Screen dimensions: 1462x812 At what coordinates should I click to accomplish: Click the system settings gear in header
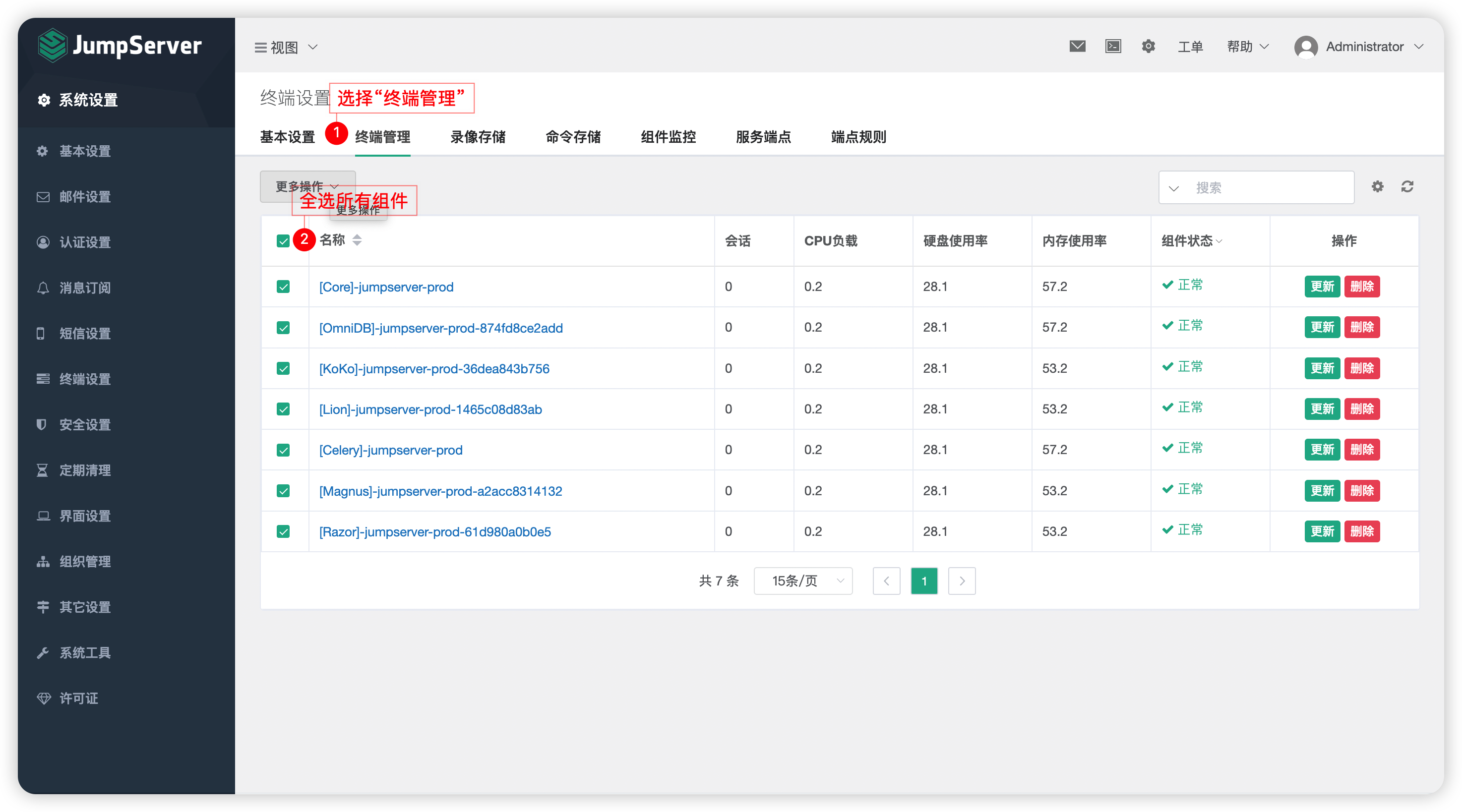(x=1148, y=47)
